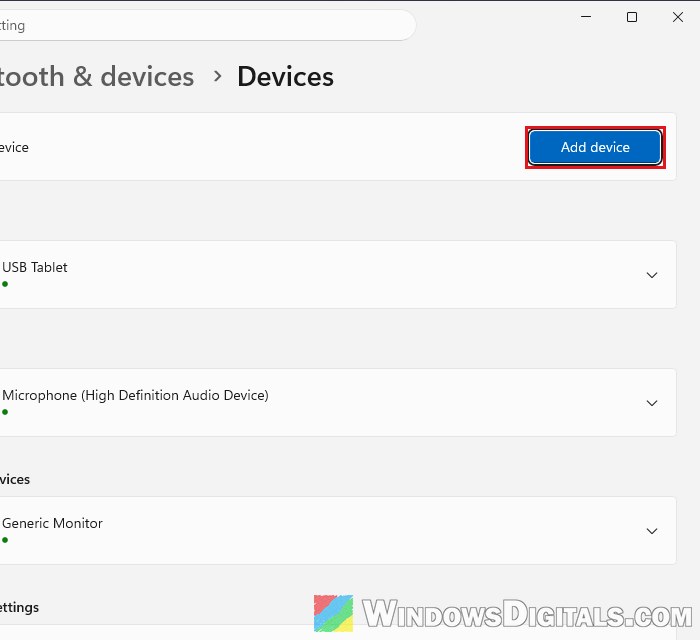Minimize the Settings window

(586, 17)
